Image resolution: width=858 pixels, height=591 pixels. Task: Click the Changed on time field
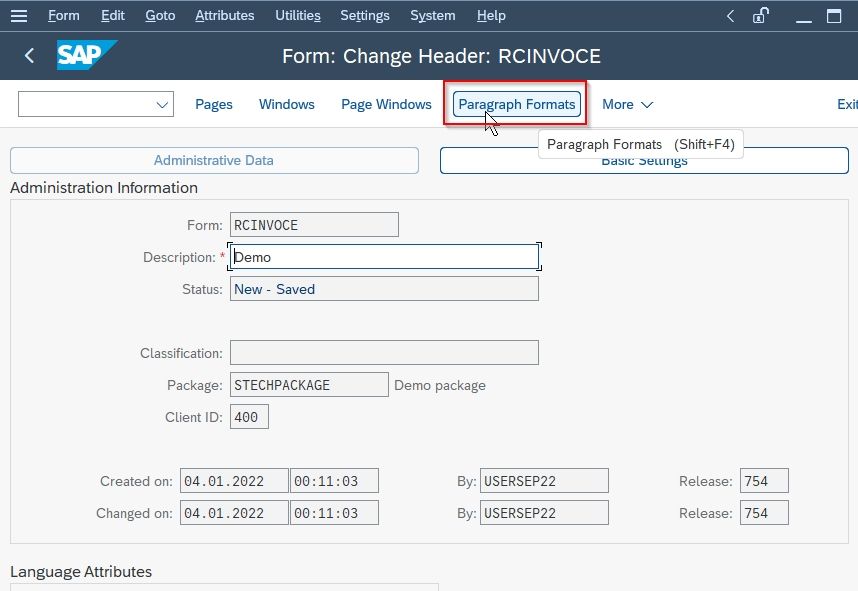(x=334, y=513)
